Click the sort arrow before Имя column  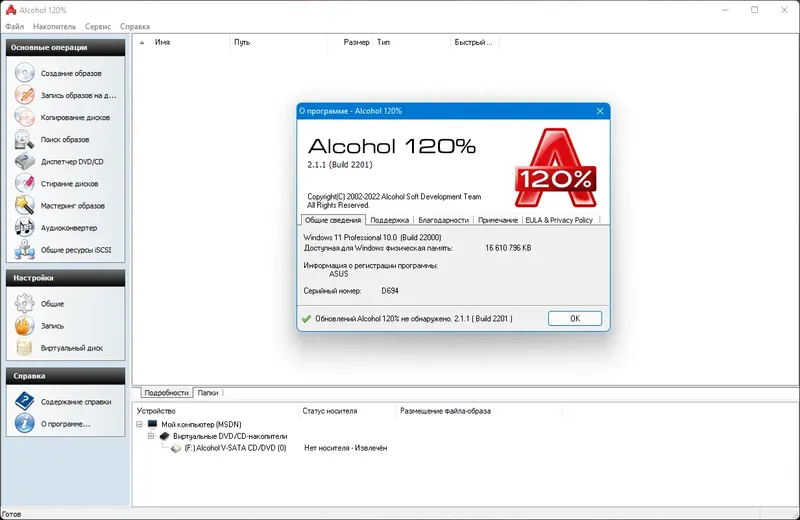142,42
